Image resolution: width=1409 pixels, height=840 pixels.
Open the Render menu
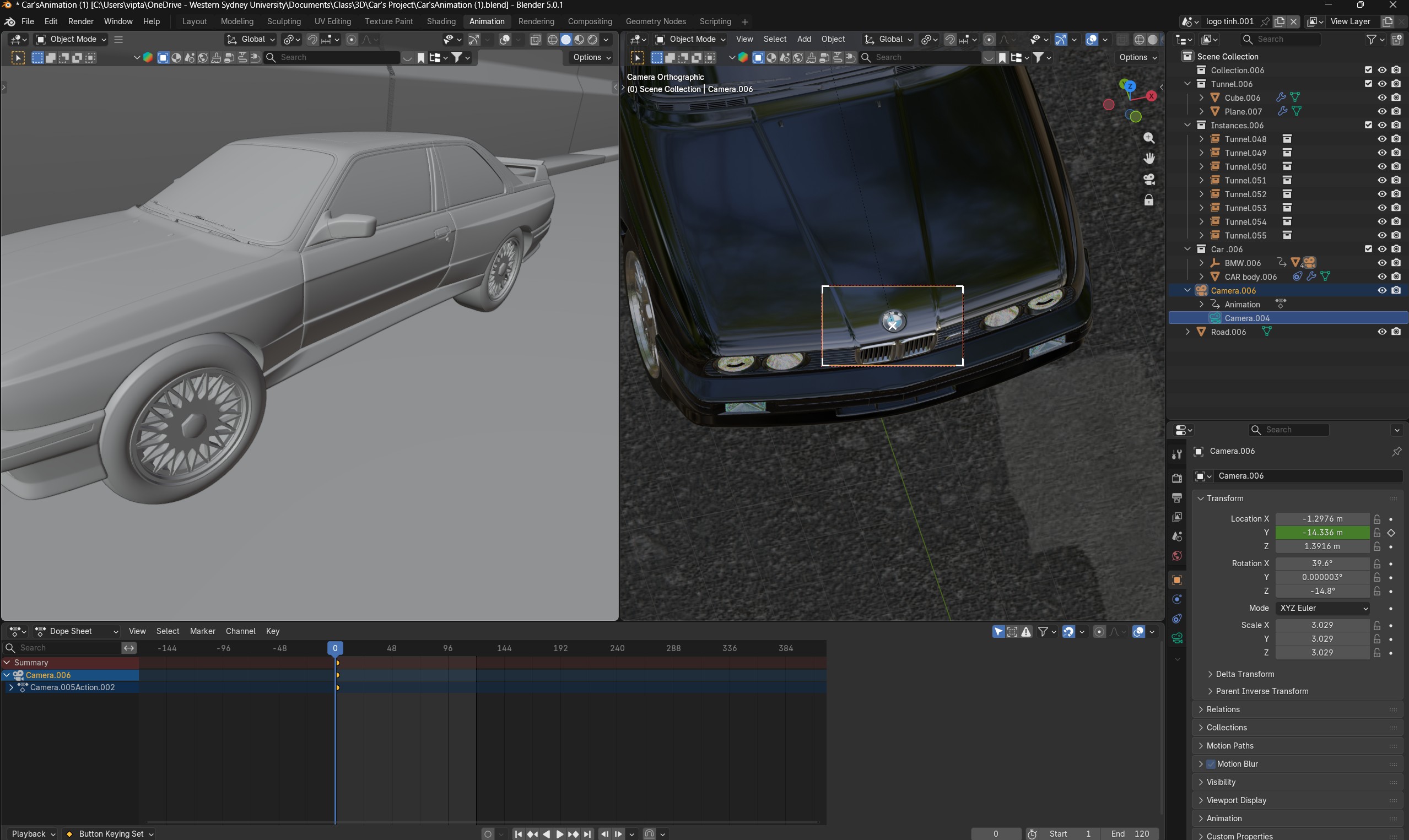pos(81,21)
